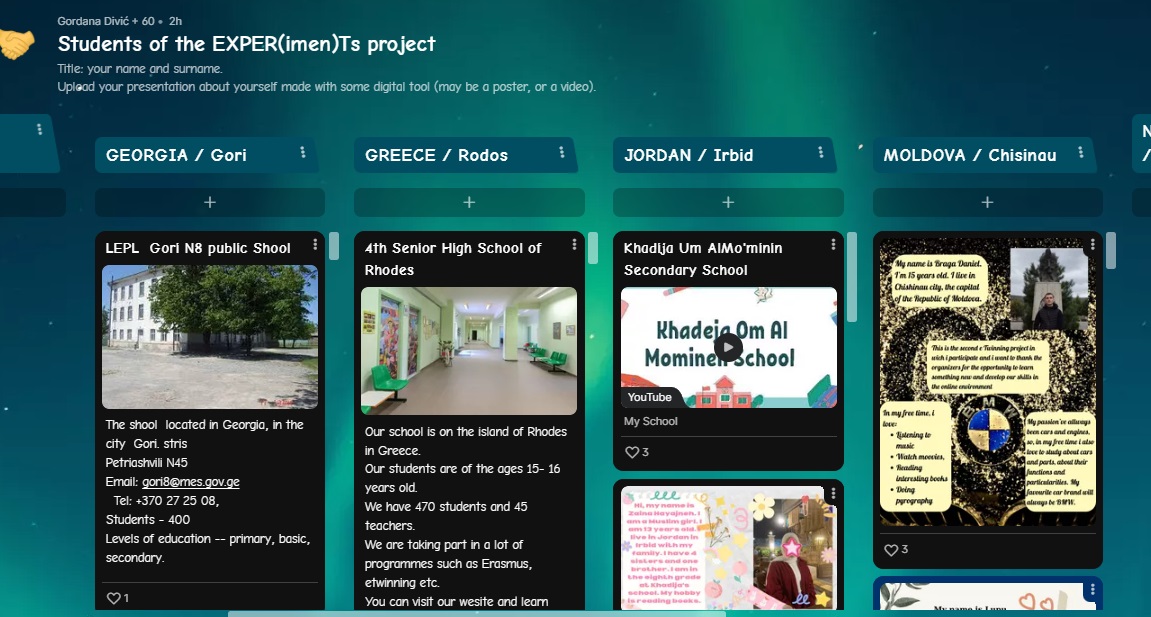1151x617 pixels.
Task: Add a post to GREECE / Rodos column
Action: click(x=469, y=202)
